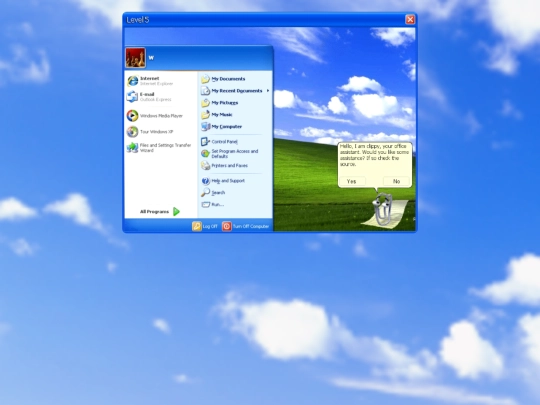Choose the Help and Support text entry
Viewport: 540px width, 405px height.
tap(228, 181)
